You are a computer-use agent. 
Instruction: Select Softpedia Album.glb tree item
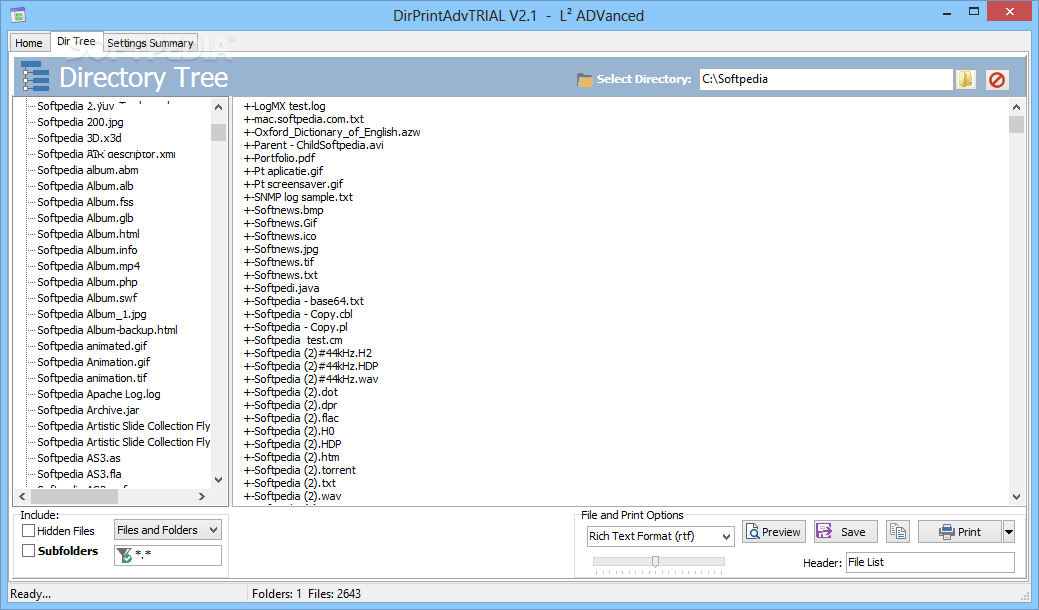[x=85, y=217]
